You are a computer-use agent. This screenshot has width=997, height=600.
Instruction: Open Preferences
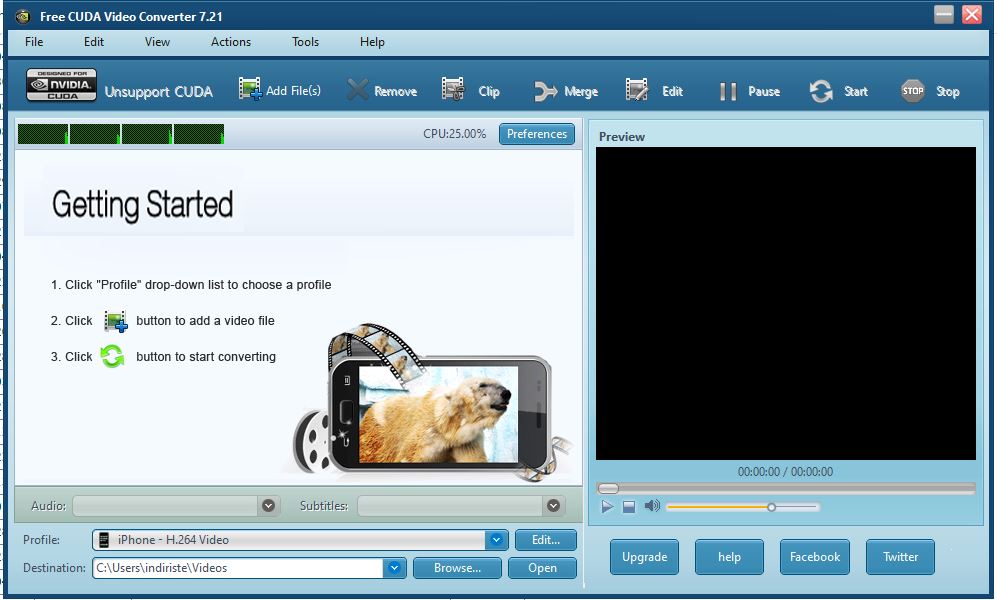coord(537,134)
